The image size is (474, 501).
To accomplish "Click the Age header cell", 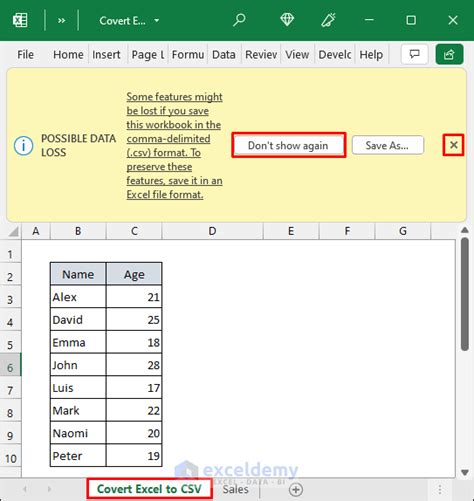I will [x=134, y=274].
